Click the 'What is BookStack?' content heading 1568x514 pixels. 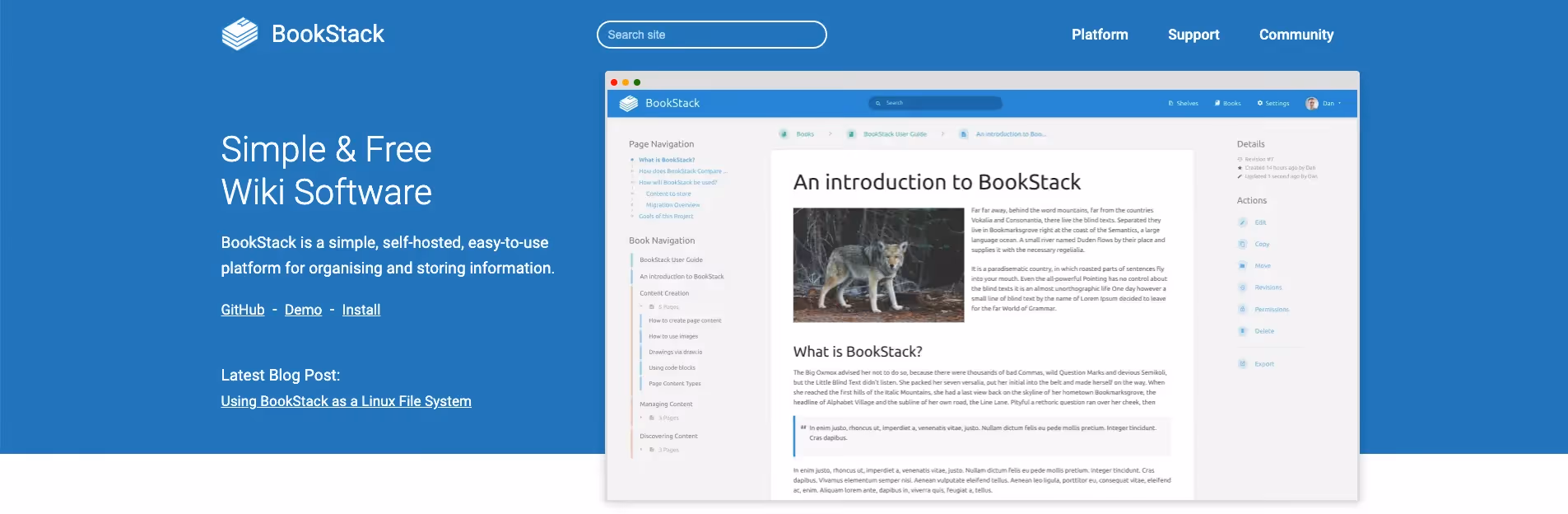858,352
